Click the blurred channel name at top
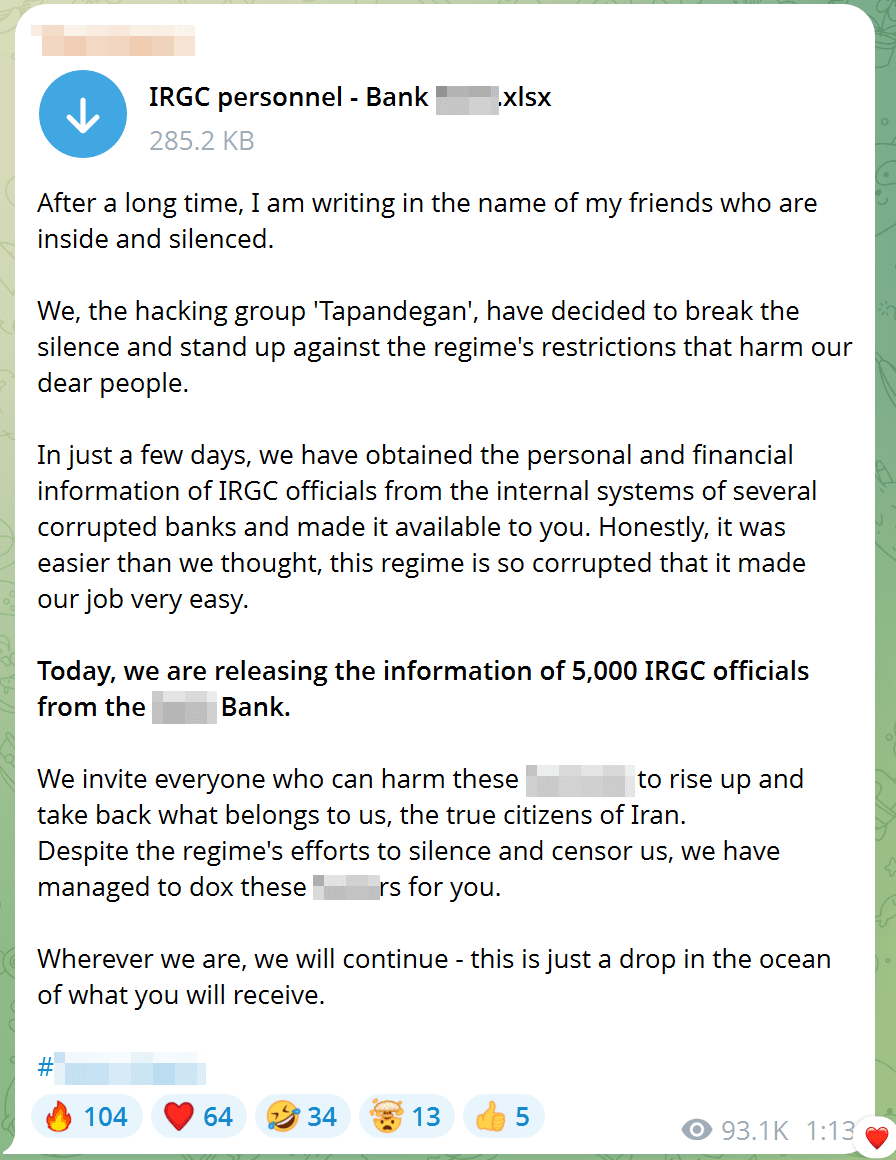Viewport: 896px width, 1160px height. point(118,41)
